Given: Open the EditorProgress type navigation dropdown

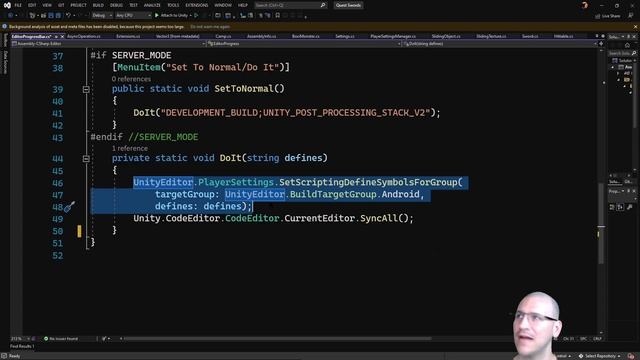Looking at the screenshot, I should [x=303, y=44].
